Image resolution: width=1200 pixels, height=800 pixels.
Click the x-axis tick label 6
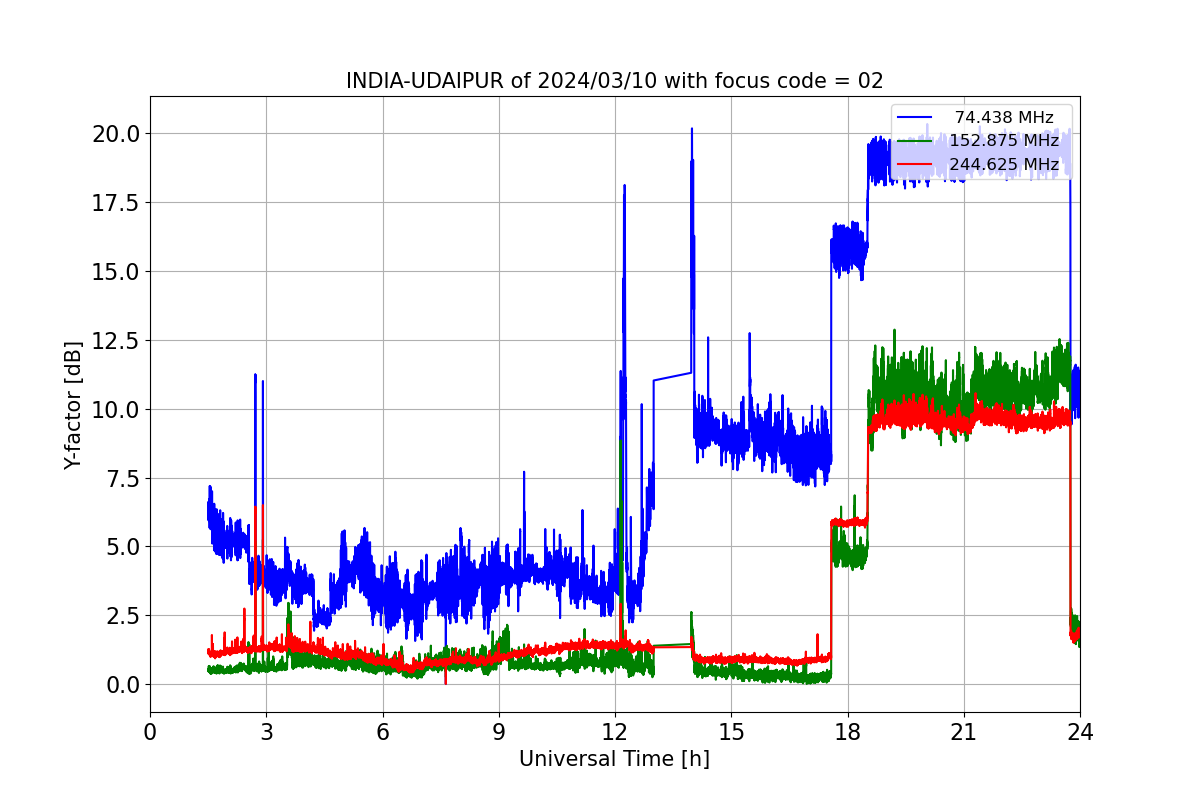pyautogui.click(x=383, y=731)
